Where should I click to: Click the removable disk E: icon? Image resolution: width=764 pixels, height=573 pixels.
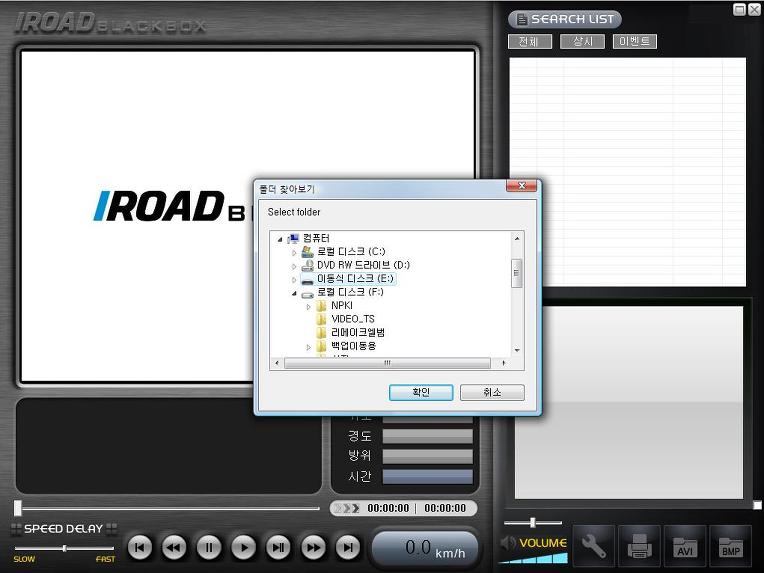[x=307, y=281]
